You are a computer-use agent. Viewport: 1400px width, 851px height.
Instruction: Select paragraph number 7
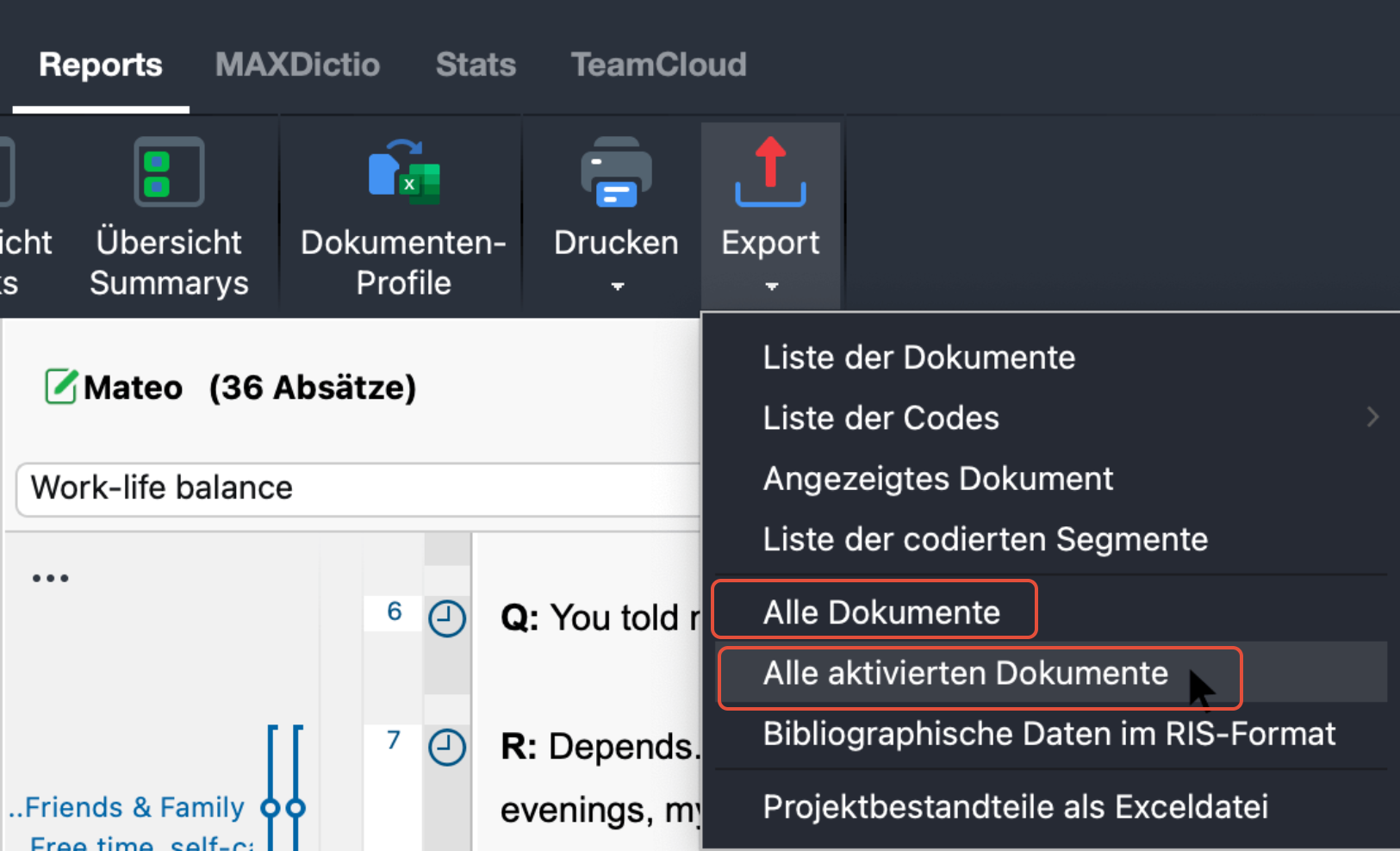(x=394, y=740)
